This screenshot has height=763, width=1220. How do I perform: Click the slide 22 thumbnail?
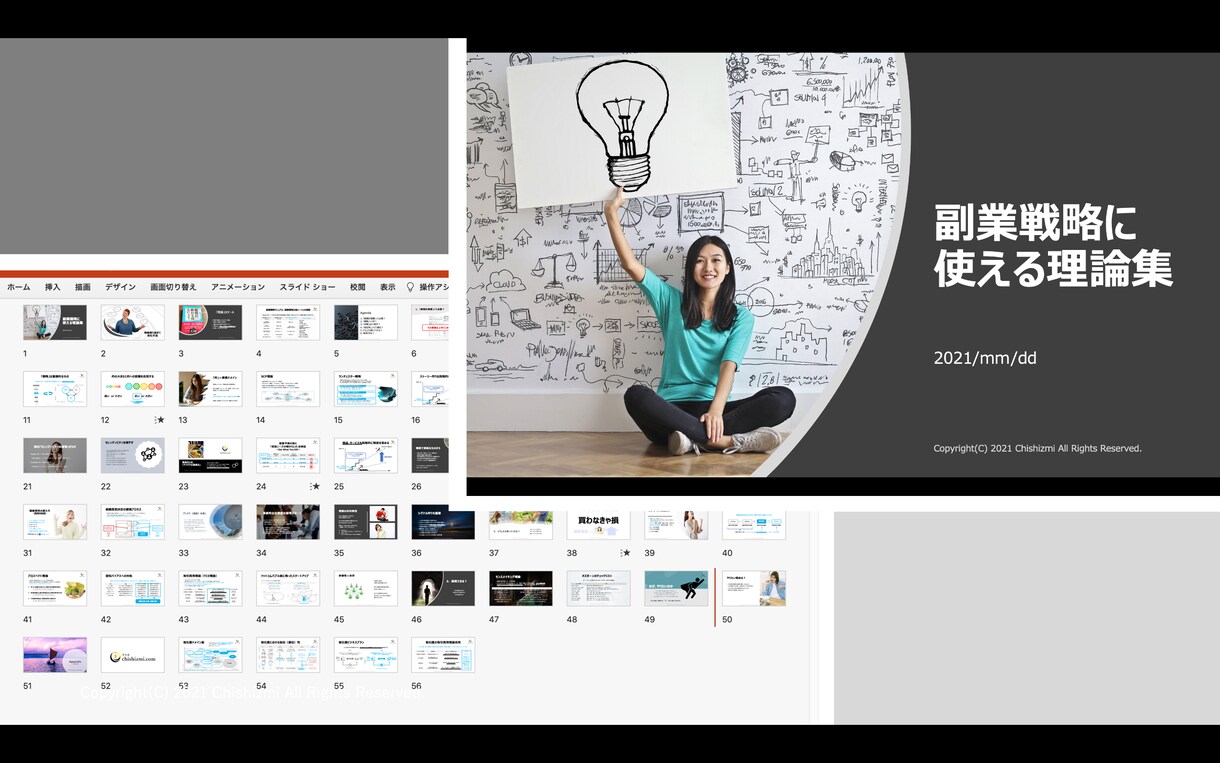click(133, 455)
